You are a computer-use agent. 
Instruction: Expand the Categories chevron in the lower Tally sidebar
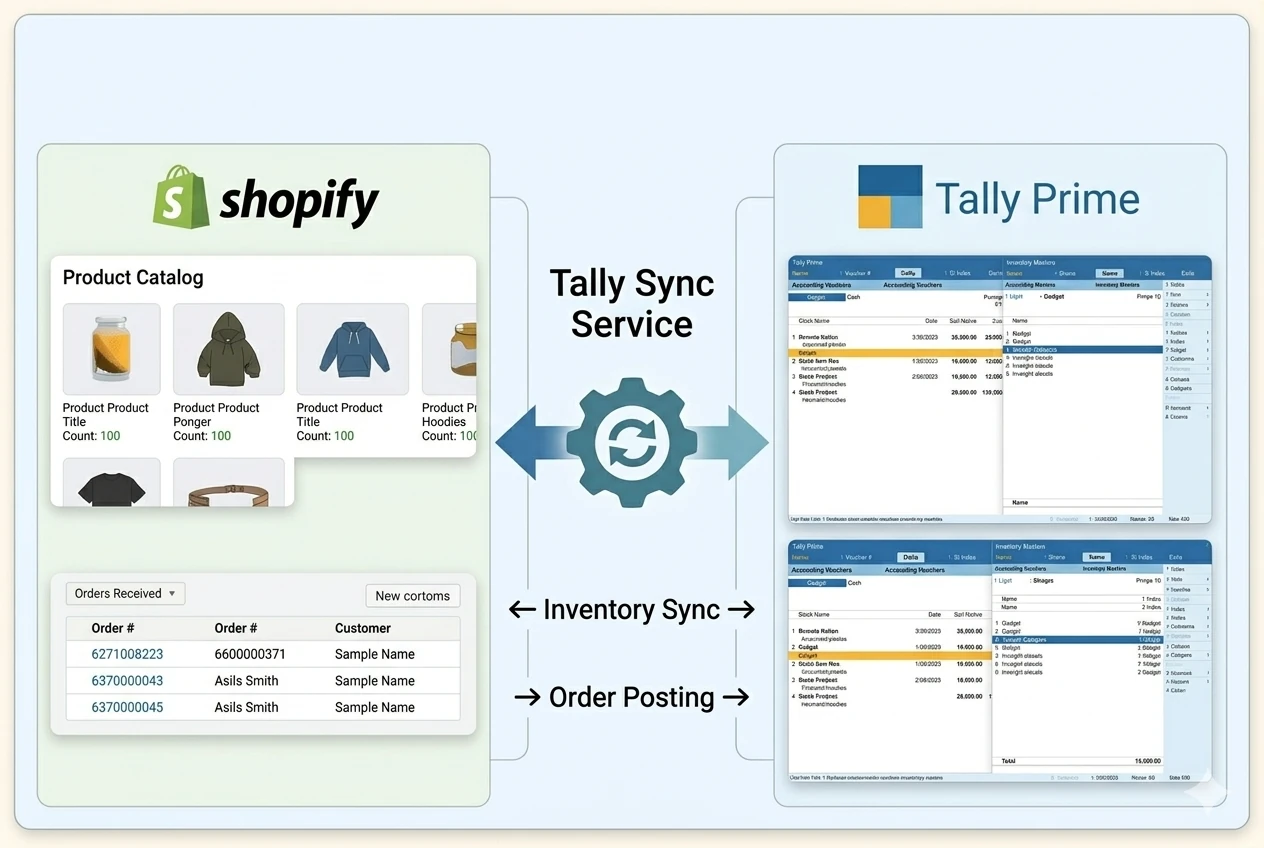tap(1208, 655)
